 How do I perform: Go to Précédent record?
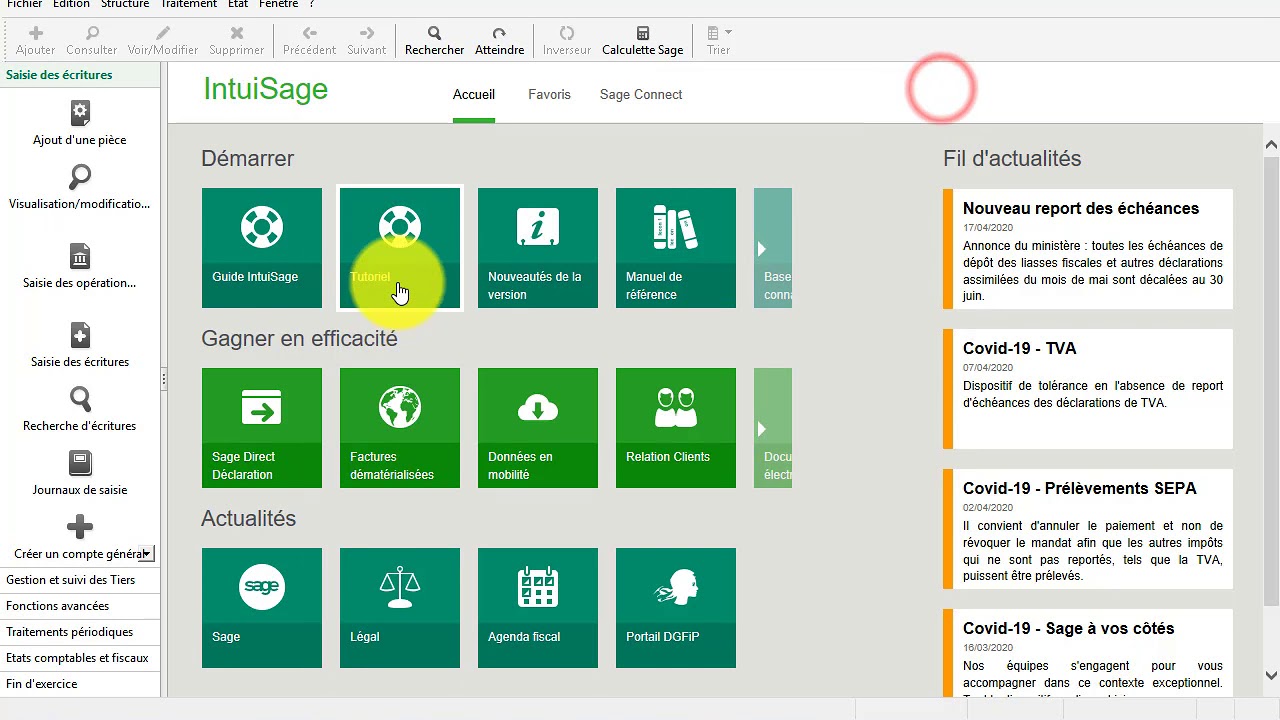[309, 40]
